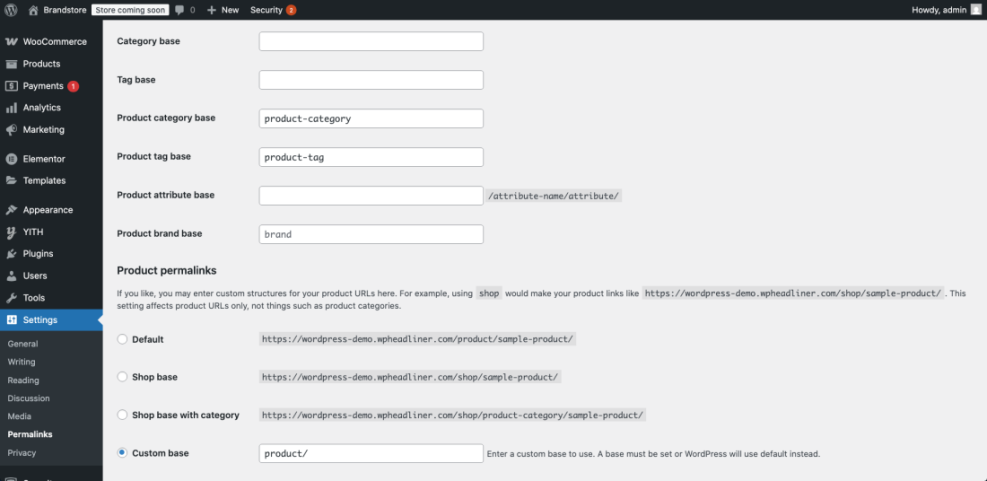Click the WooCommerce sidebar icon
This screenshot has height=481, width=987.
pos(11,42)
